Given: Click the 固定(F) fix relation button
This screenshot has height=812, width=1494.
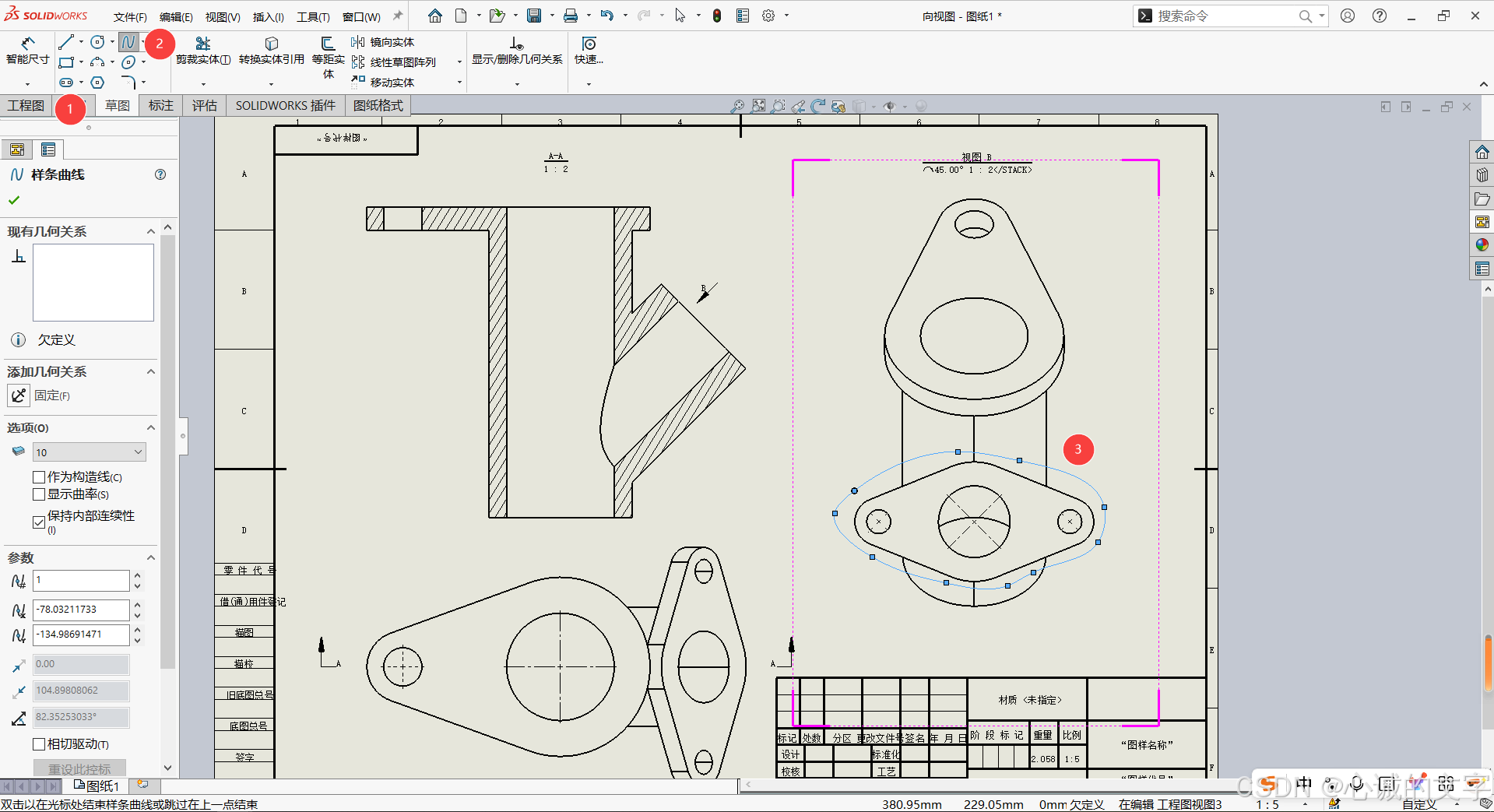Looking at the screenshot, I should point(19,395).
